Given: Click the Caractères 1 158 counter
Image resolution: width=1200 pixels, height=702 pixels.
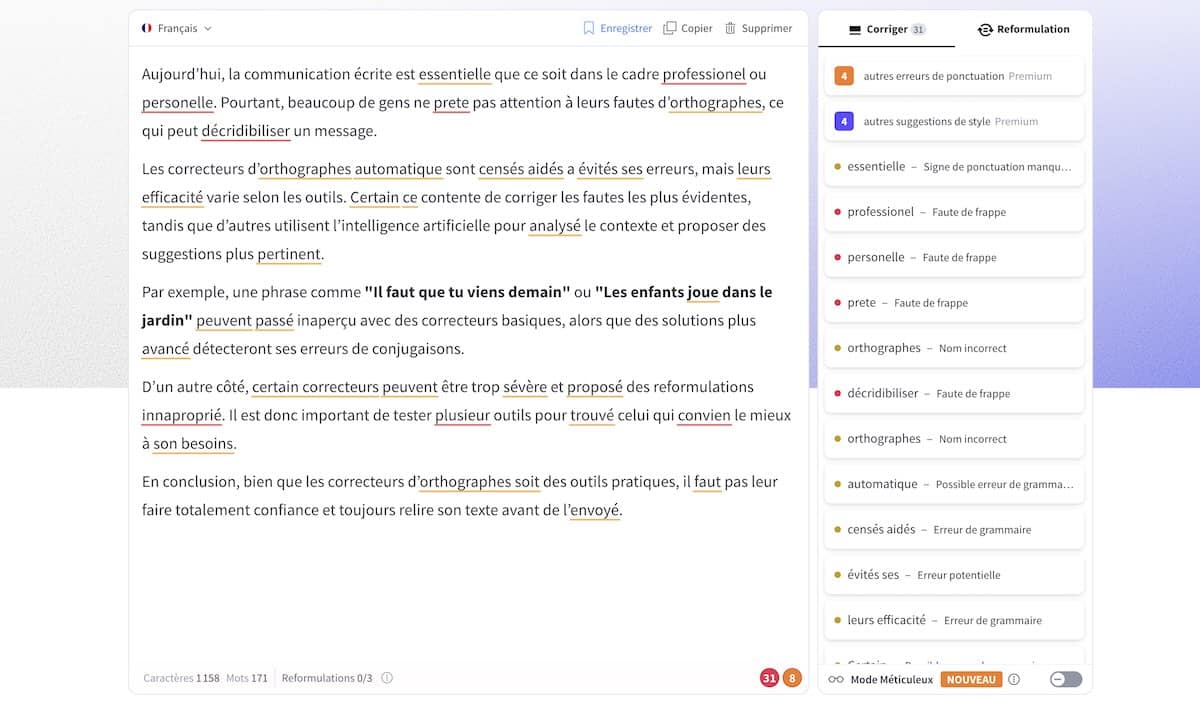Looking at the screenshot, I should point(181,678).
